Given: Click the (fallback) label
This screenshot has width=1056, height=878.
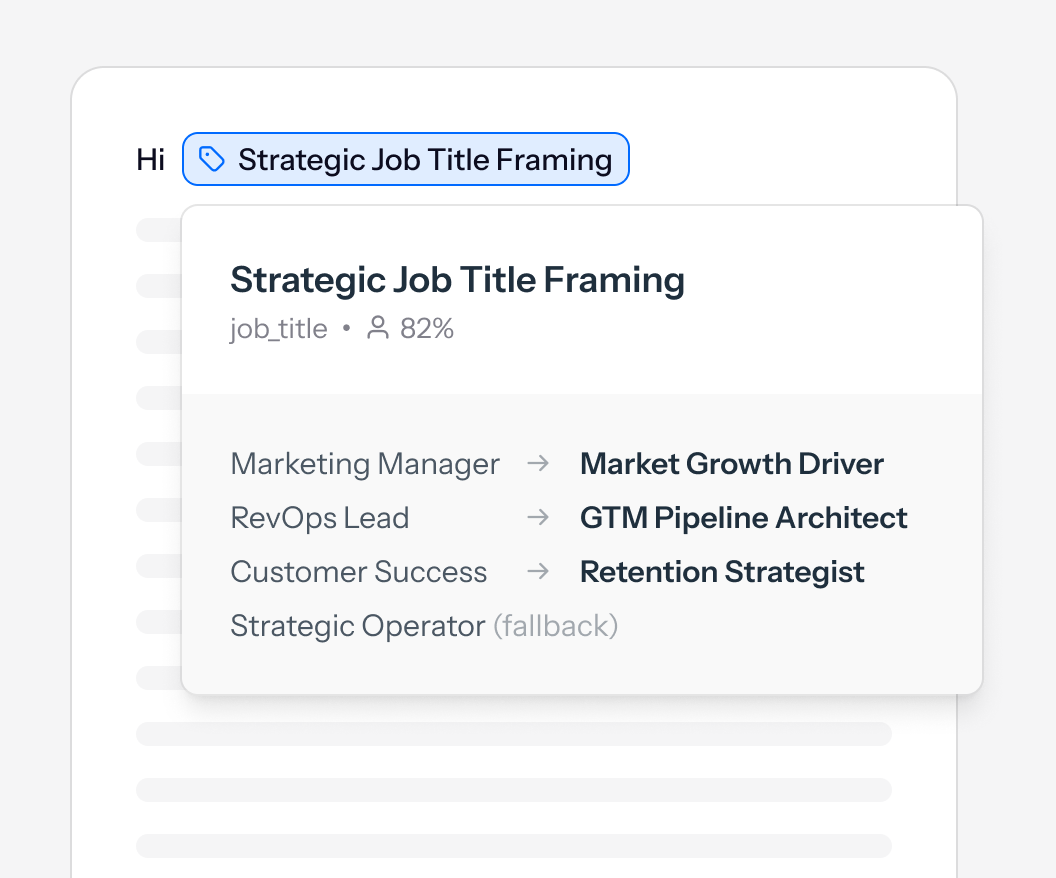Looking at the screenshot, I should click(x=555, y=626).
